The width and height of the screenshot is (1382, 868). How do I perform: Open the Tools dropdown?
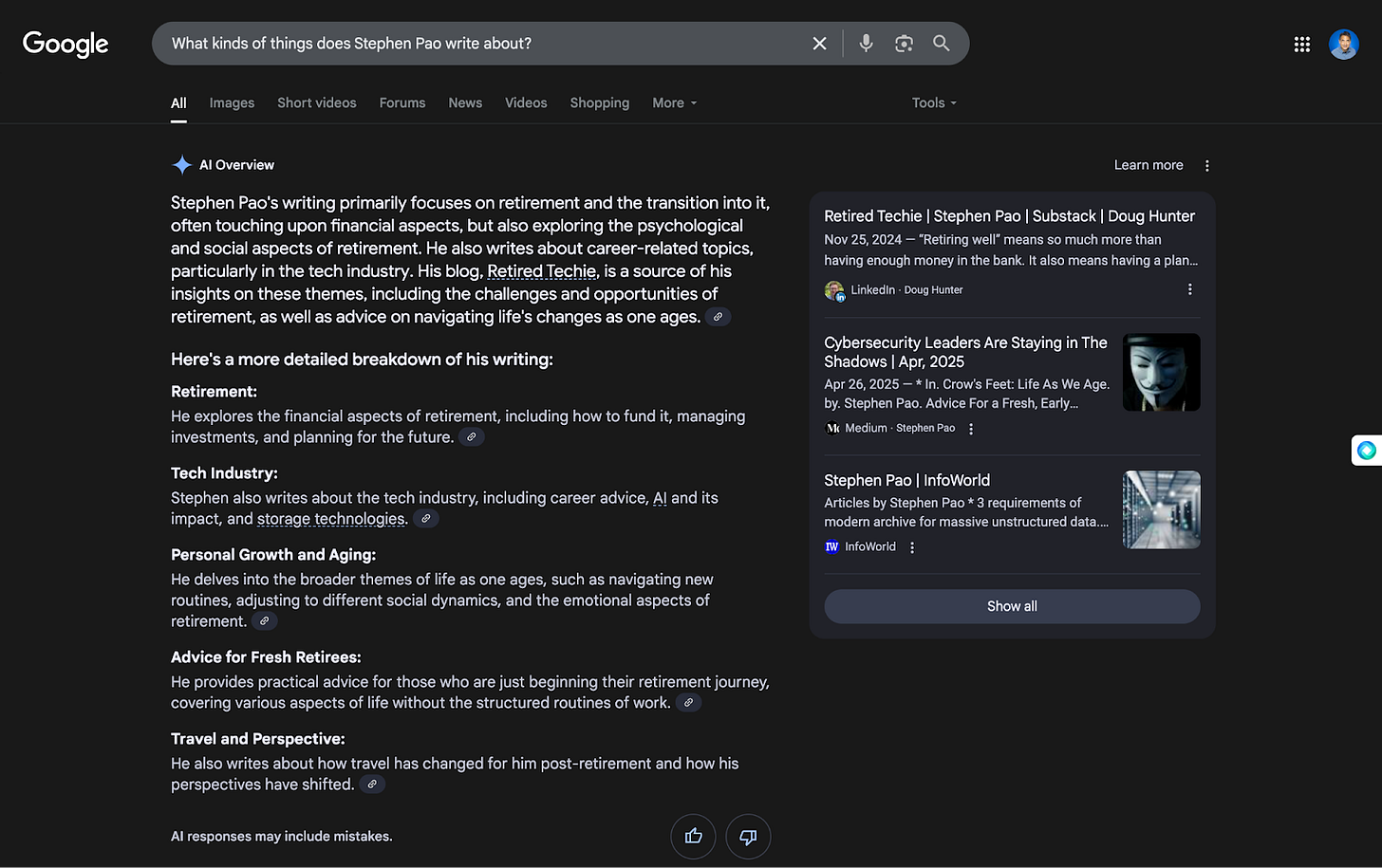pyautogui.click(x=934, y=102)
